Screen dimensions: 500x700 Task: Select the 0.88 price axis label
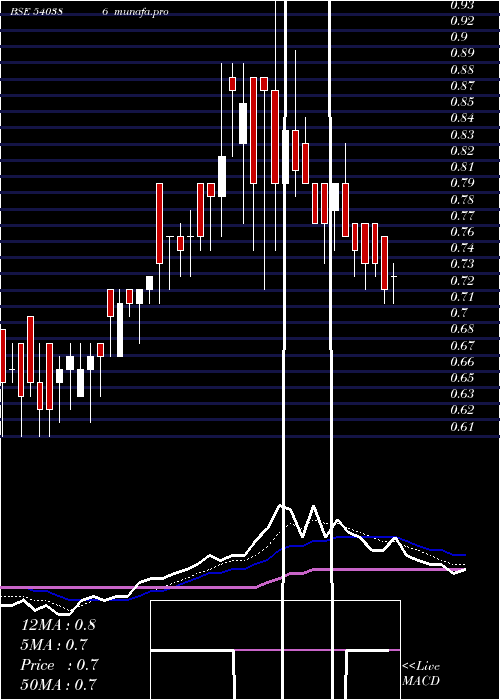click(462, 70)
